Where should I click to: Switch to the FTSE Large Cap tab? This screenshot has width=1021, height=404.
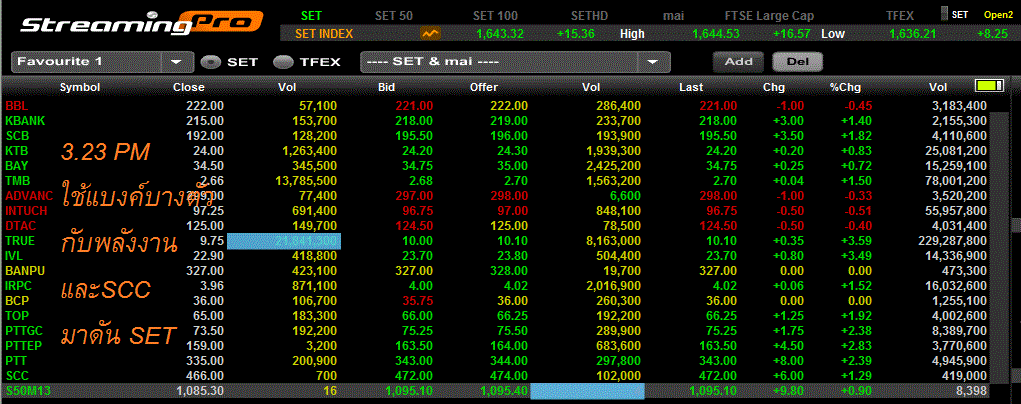pos(770,16)
